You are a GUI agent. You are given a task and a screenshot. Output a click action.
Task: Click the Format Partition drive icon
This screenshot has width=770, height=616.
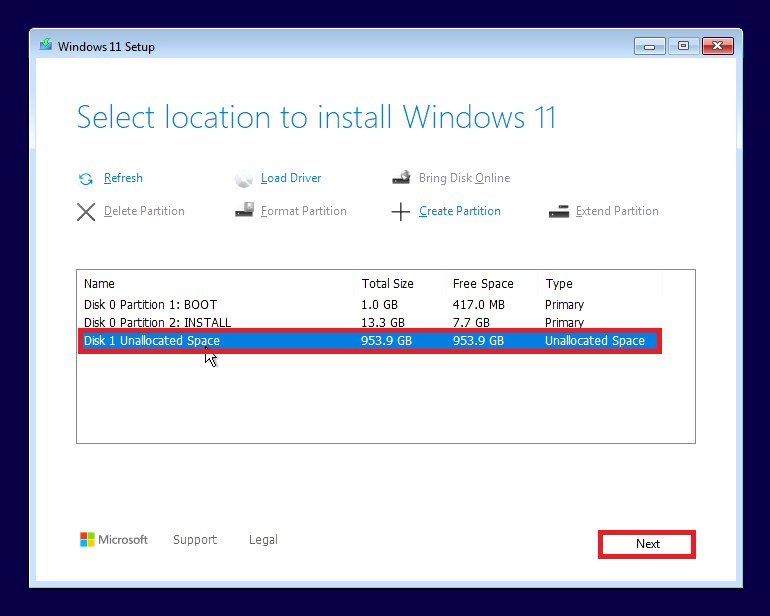tap(244, 210)
